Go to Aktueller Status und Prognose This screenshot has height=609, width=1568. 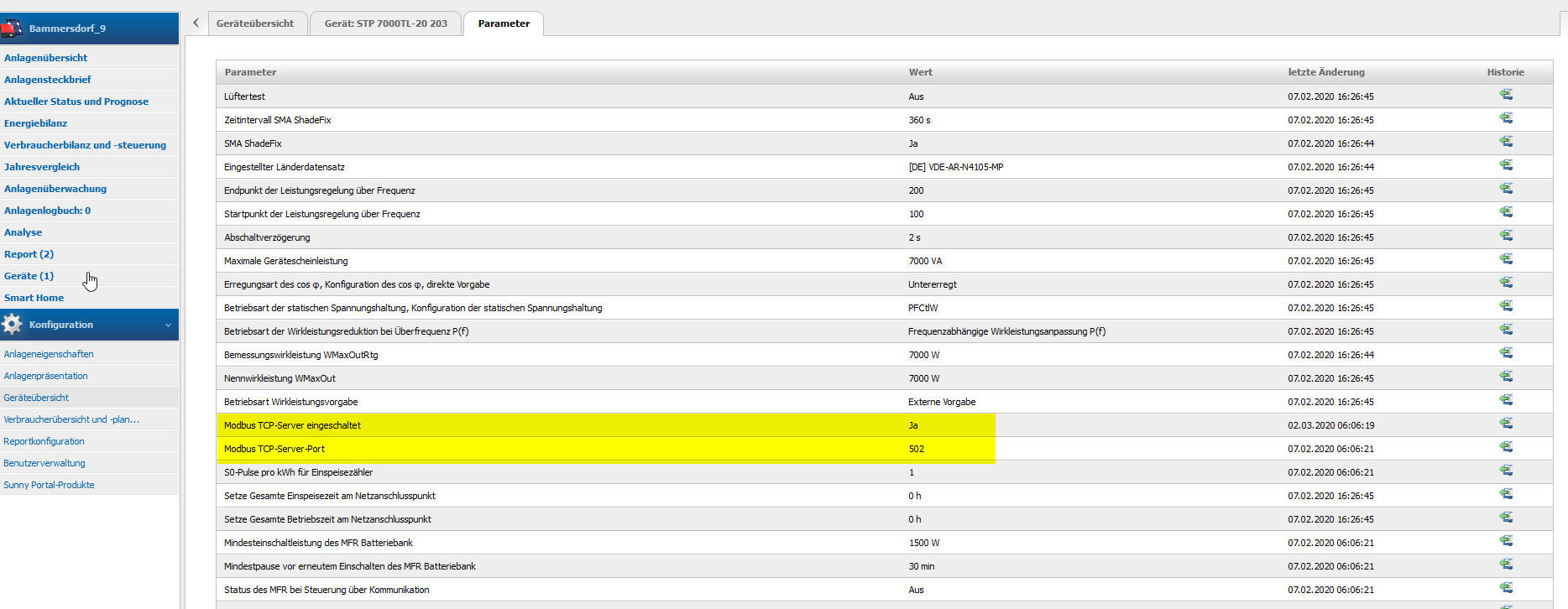tap(76, 101)
